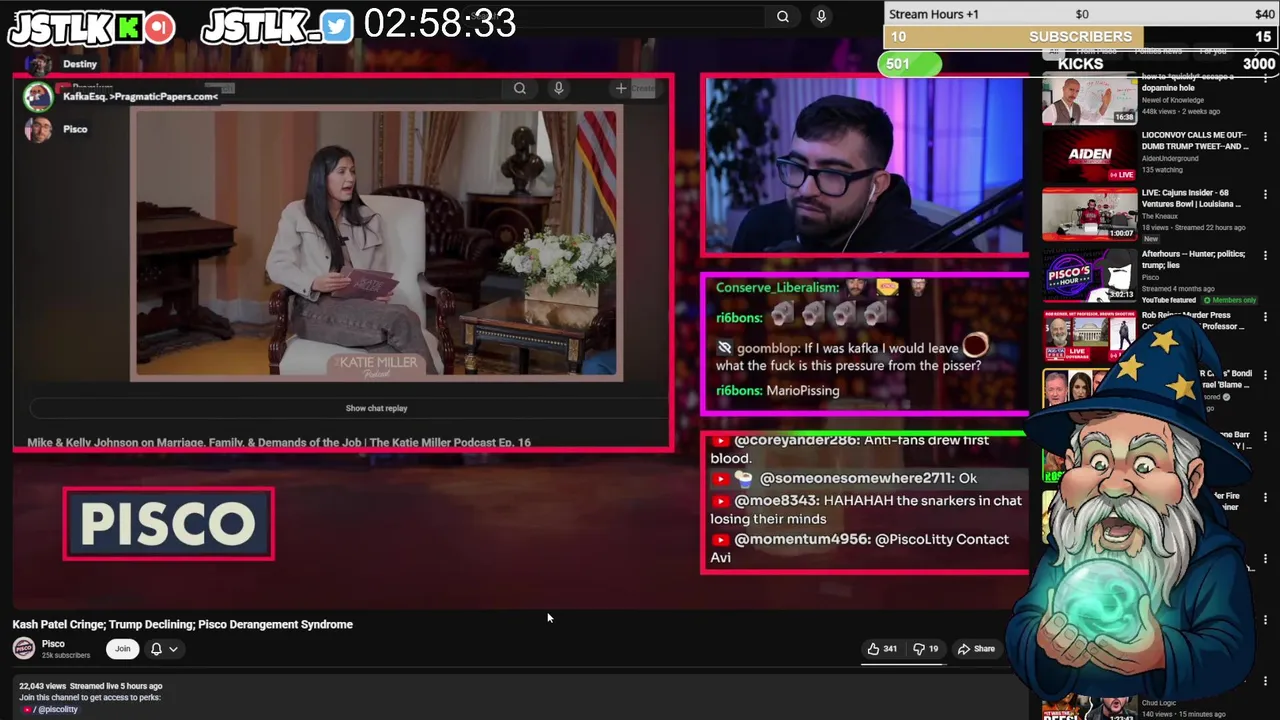The image size is (1280, 720).
Task: Open the Cajuns Insider 1:00:07 thumbnail
Action: 1089,214
